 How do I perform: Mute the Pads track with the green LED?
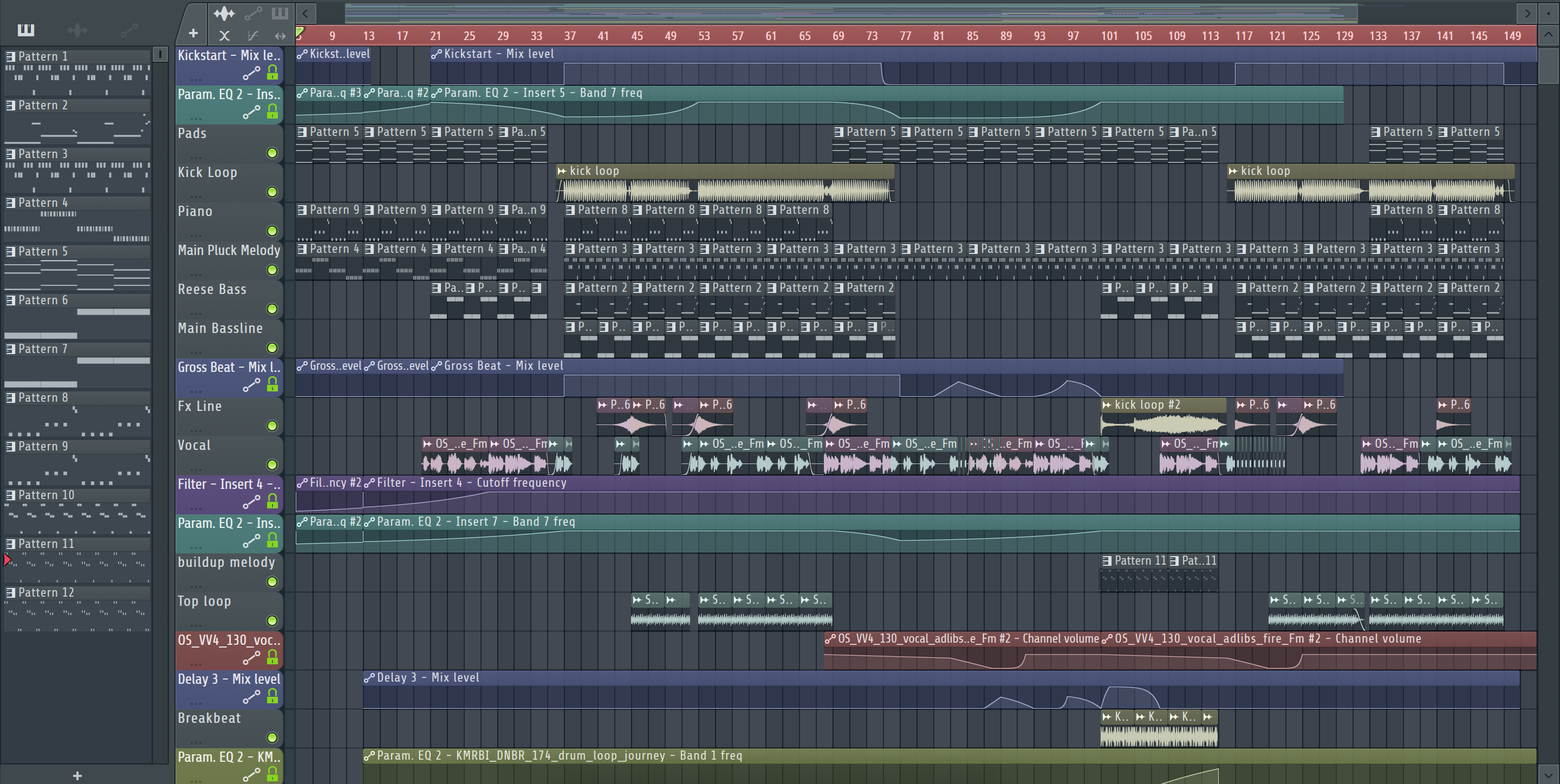[x=272, y=153]
